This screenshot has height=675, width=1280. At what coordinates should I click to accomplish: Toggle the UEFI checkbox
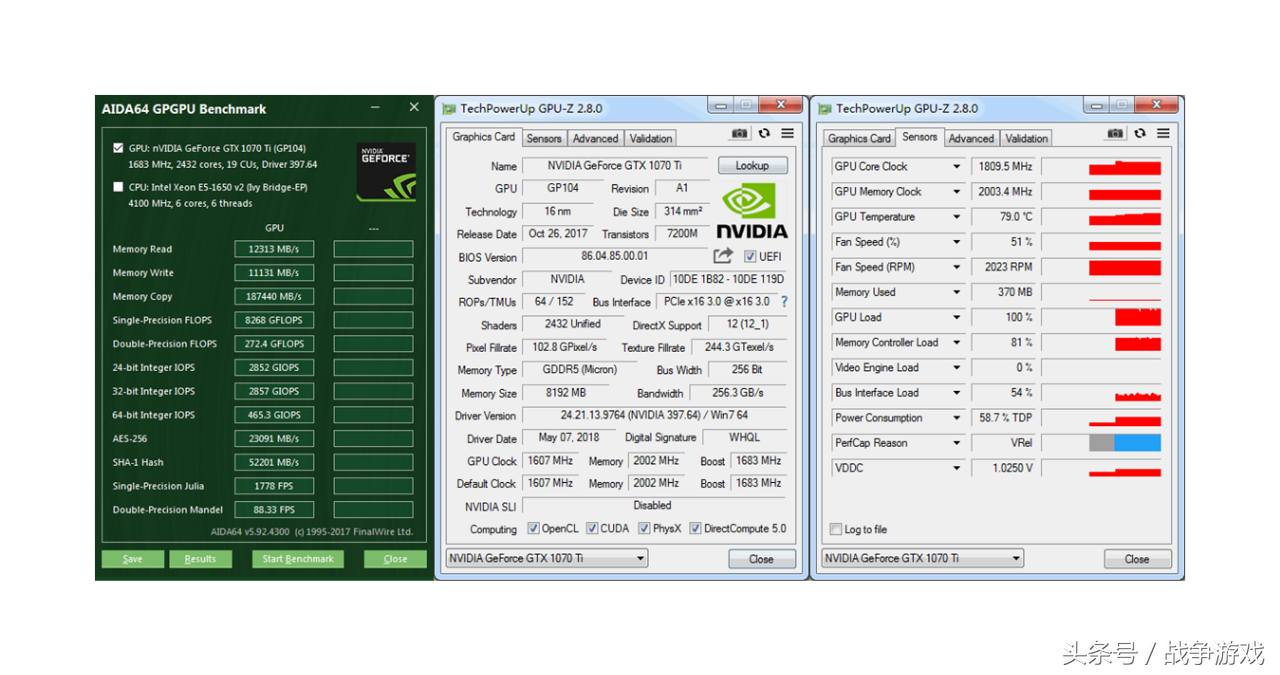(749, 256)
